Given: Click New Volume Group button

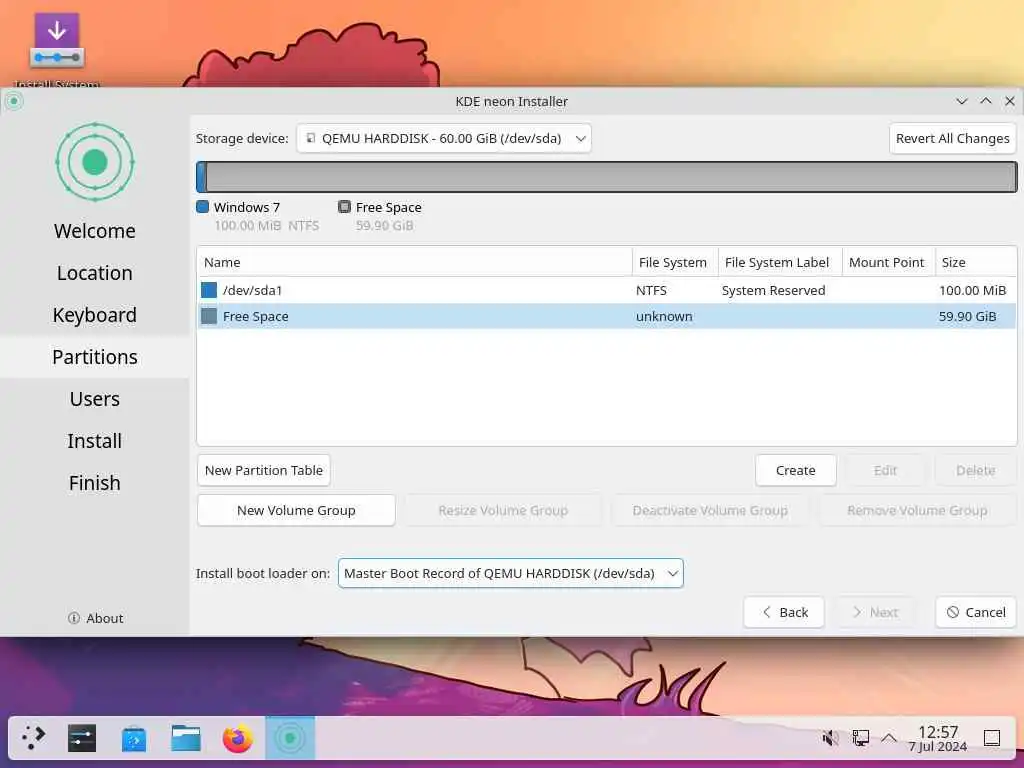Looking at the screenshot, I should [x=296, y=510].
